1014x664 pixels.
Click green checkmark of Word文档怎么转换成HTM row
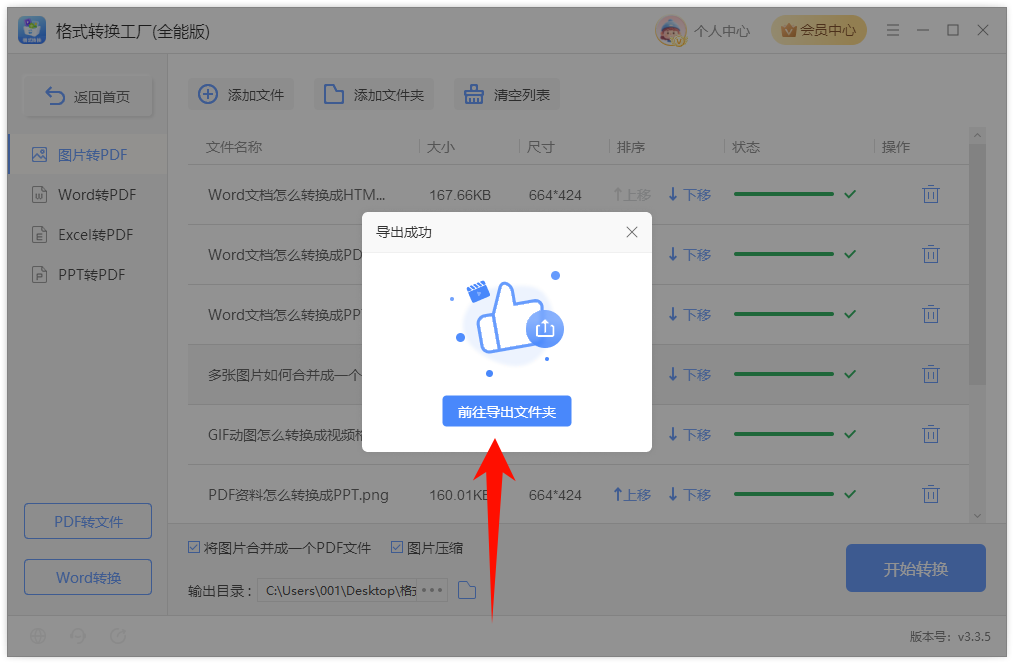(850, 194)
